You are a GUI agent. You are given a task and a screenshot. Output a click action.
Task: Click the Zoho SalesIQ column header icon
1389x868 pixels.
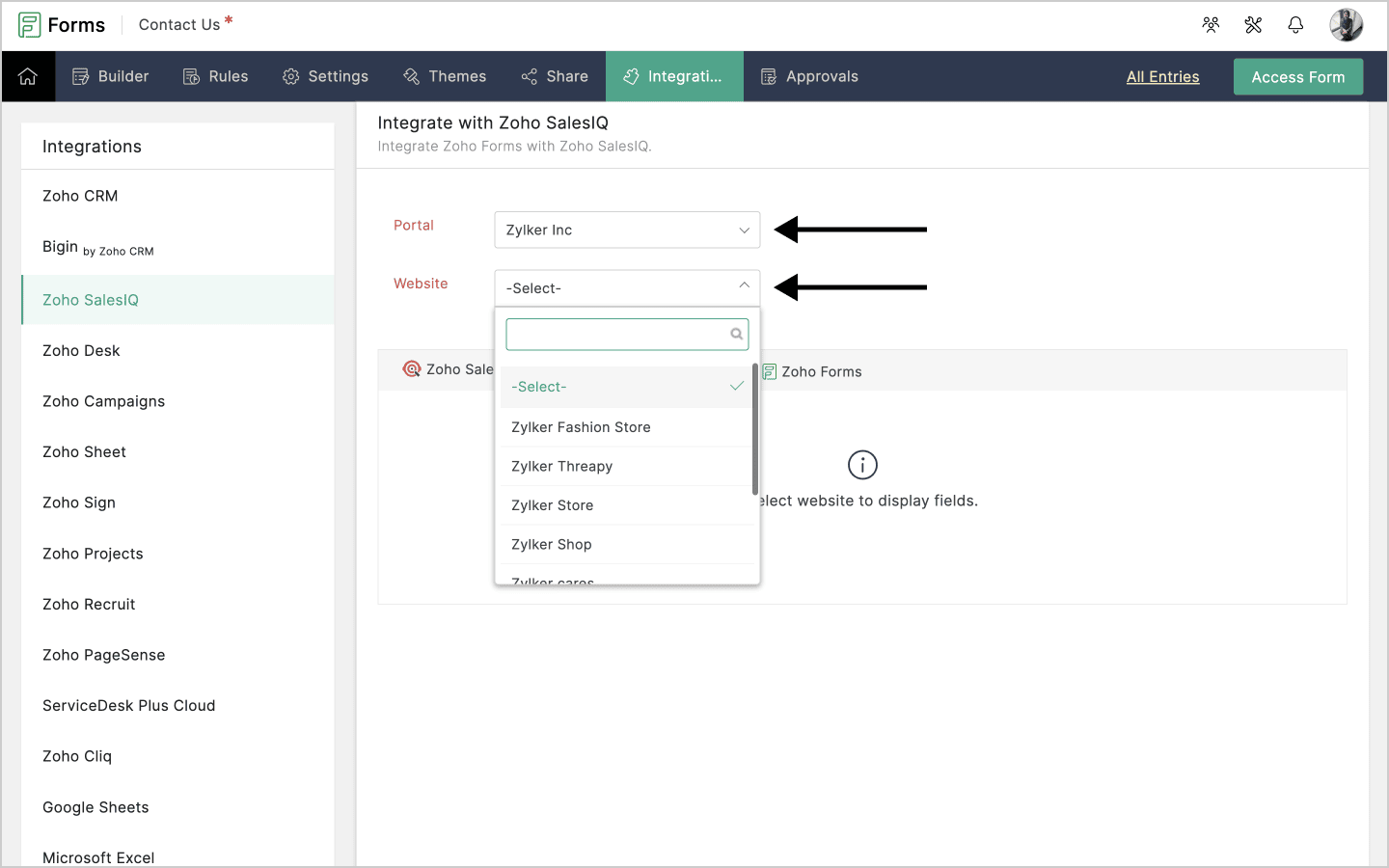pos(412,369)
